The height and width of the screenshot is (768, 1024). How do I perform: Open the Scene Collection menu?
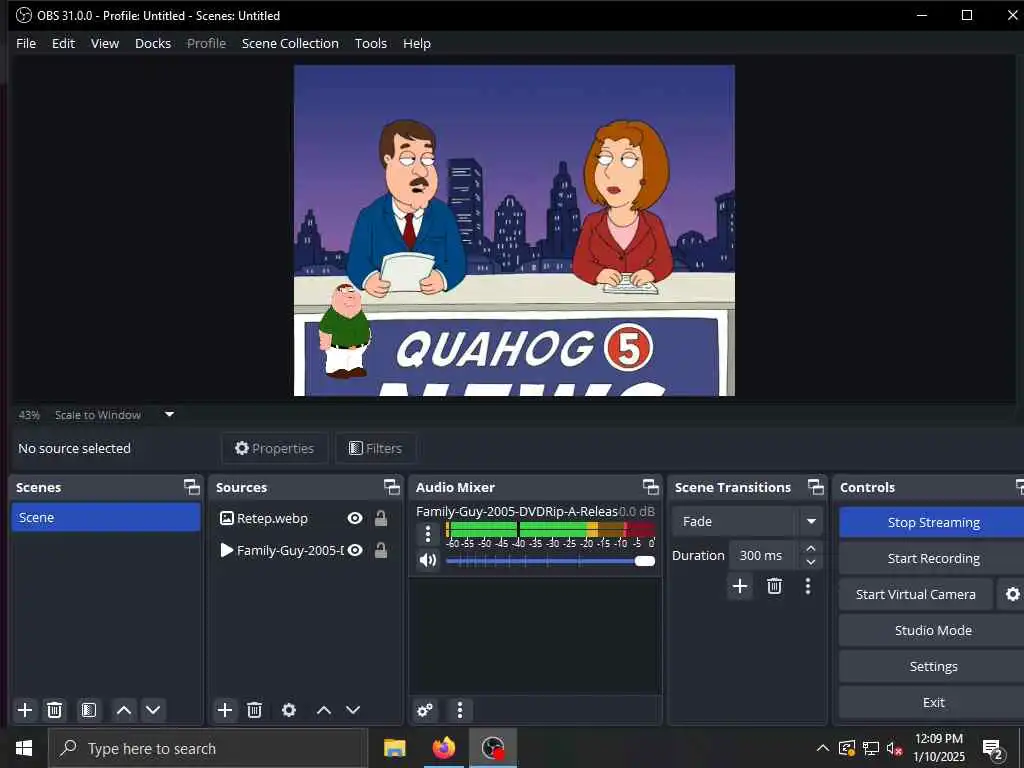[290, 43]
